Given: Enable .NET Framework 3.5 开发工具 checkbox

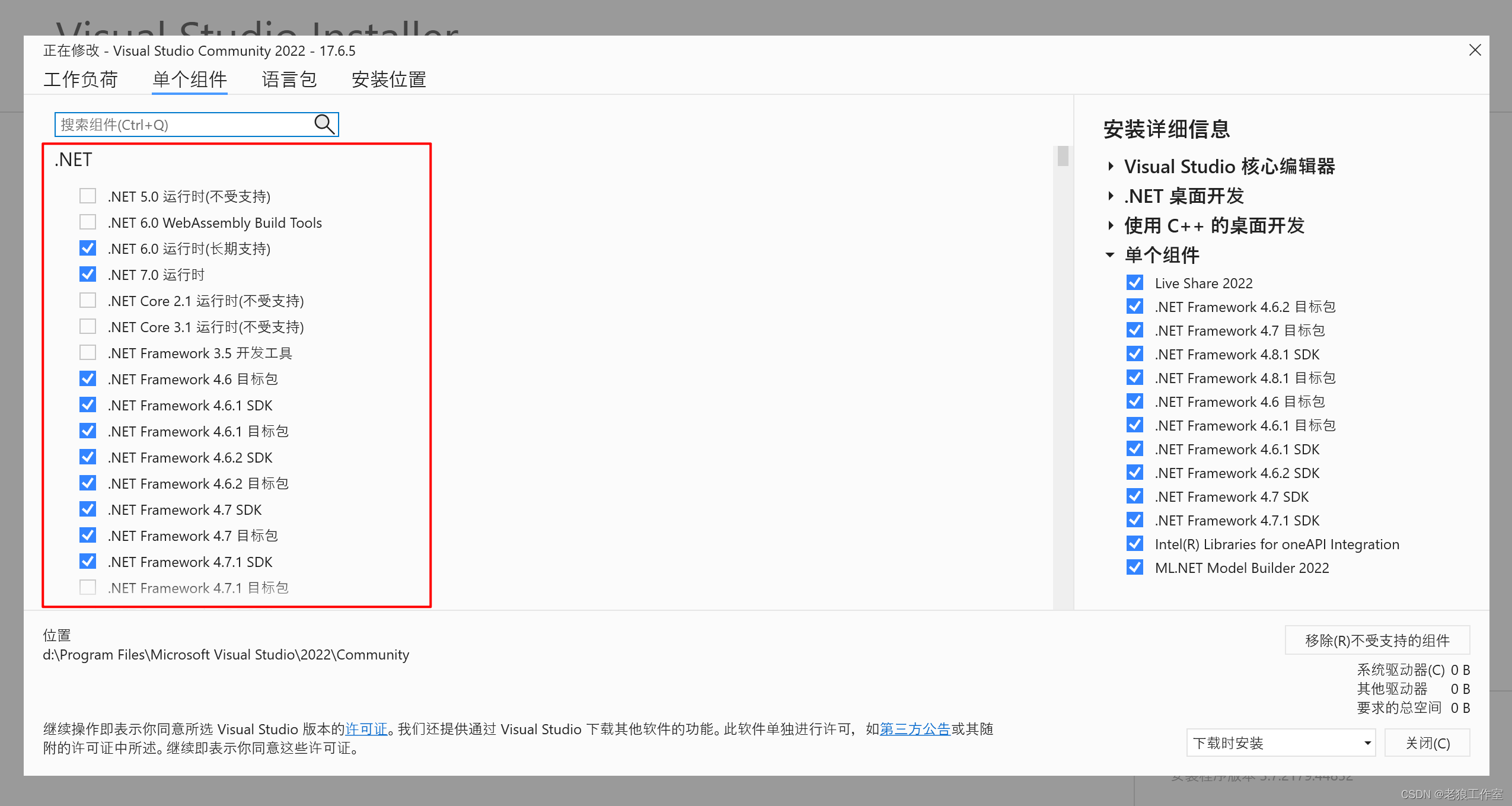Looking at the screenshot, I should click(x=88, y=352).
